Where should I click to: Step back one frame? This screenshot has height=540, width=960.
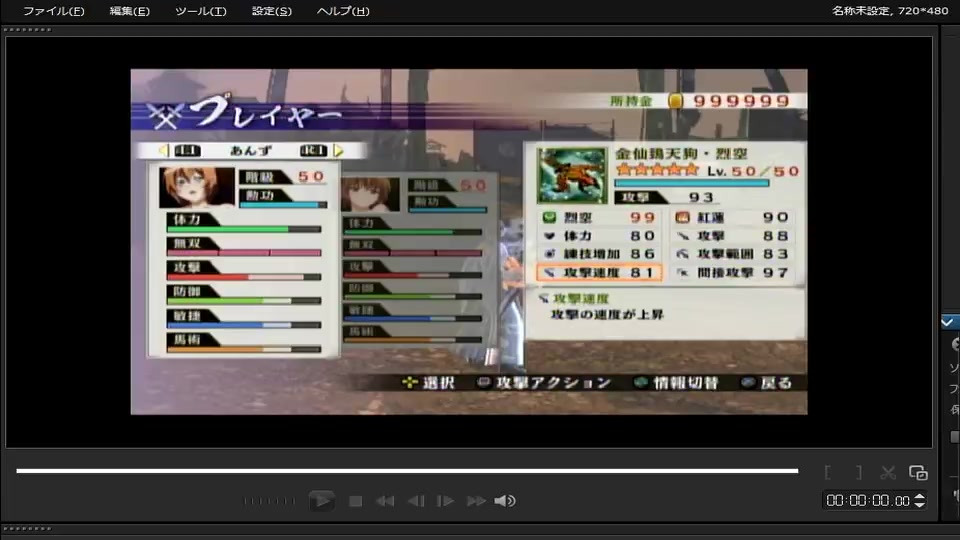[416, 501]
